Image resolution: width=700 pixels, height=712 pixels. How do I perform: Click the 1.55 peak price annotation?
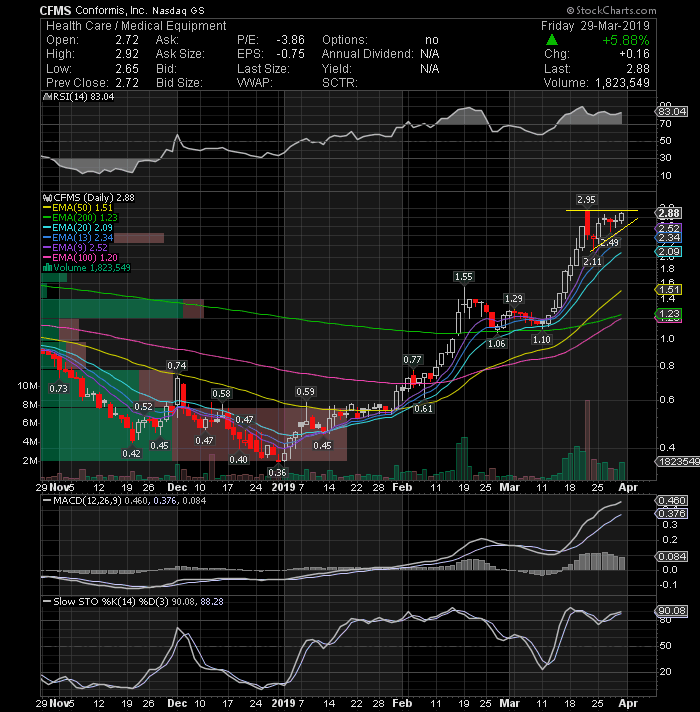click(463, 277)
